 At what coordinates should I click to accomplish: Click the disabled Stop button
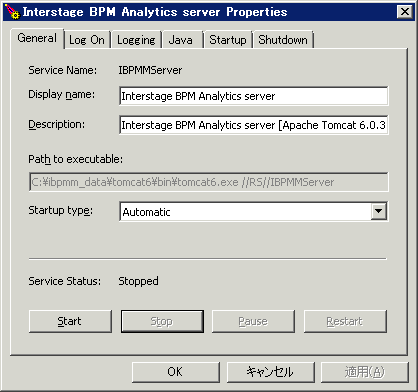[162, 321]
